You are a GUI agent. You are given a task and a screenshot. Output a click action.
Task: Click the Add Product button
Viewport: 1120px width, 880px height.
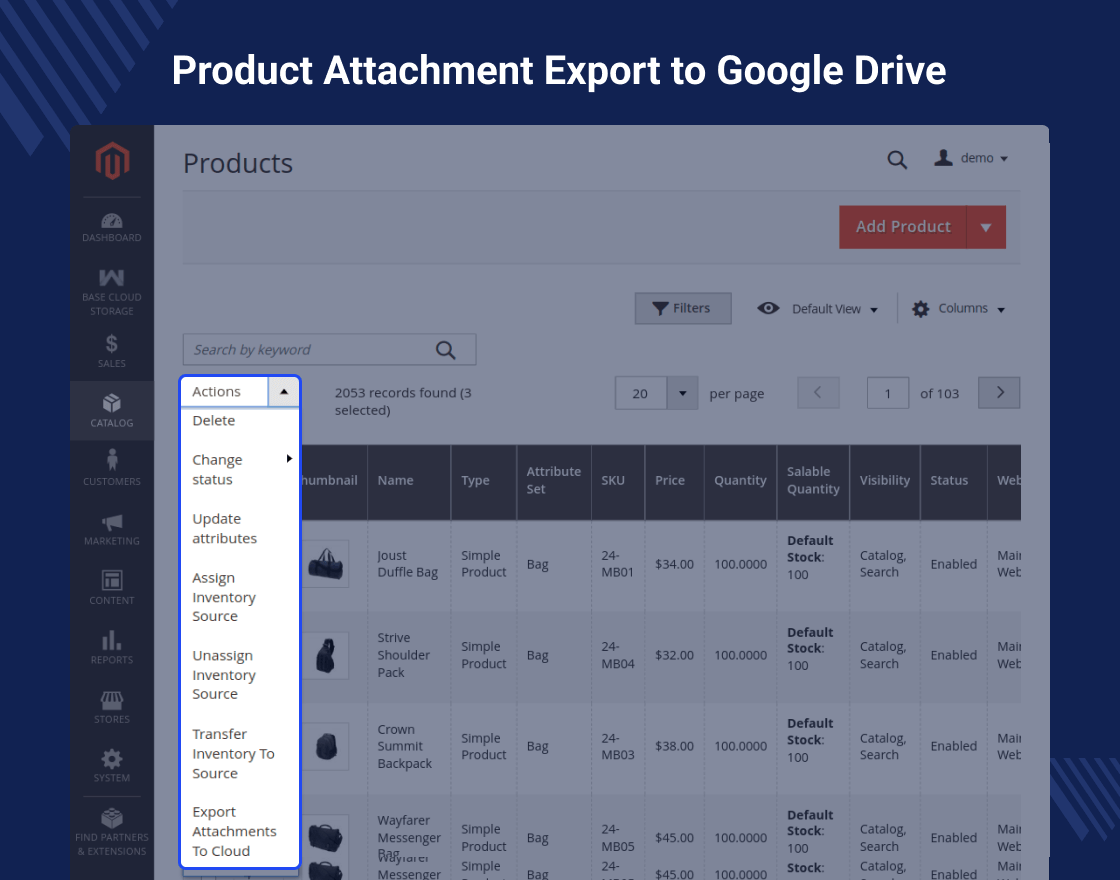[x=903, y=227]
